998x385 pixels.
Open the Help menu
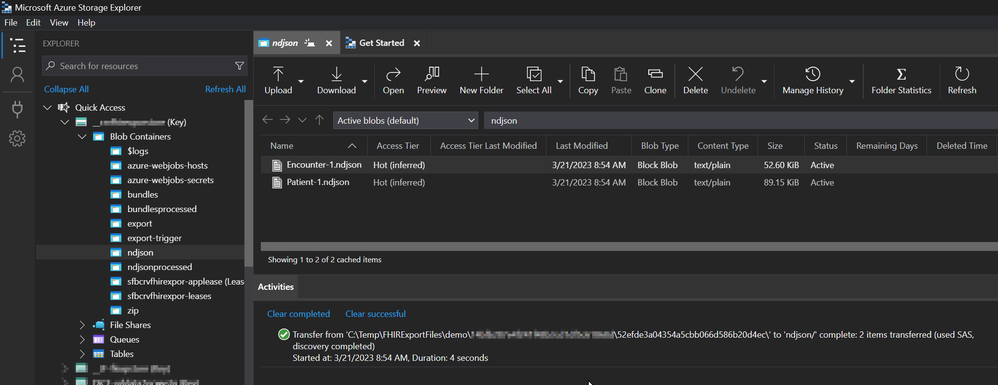(87, 22)
